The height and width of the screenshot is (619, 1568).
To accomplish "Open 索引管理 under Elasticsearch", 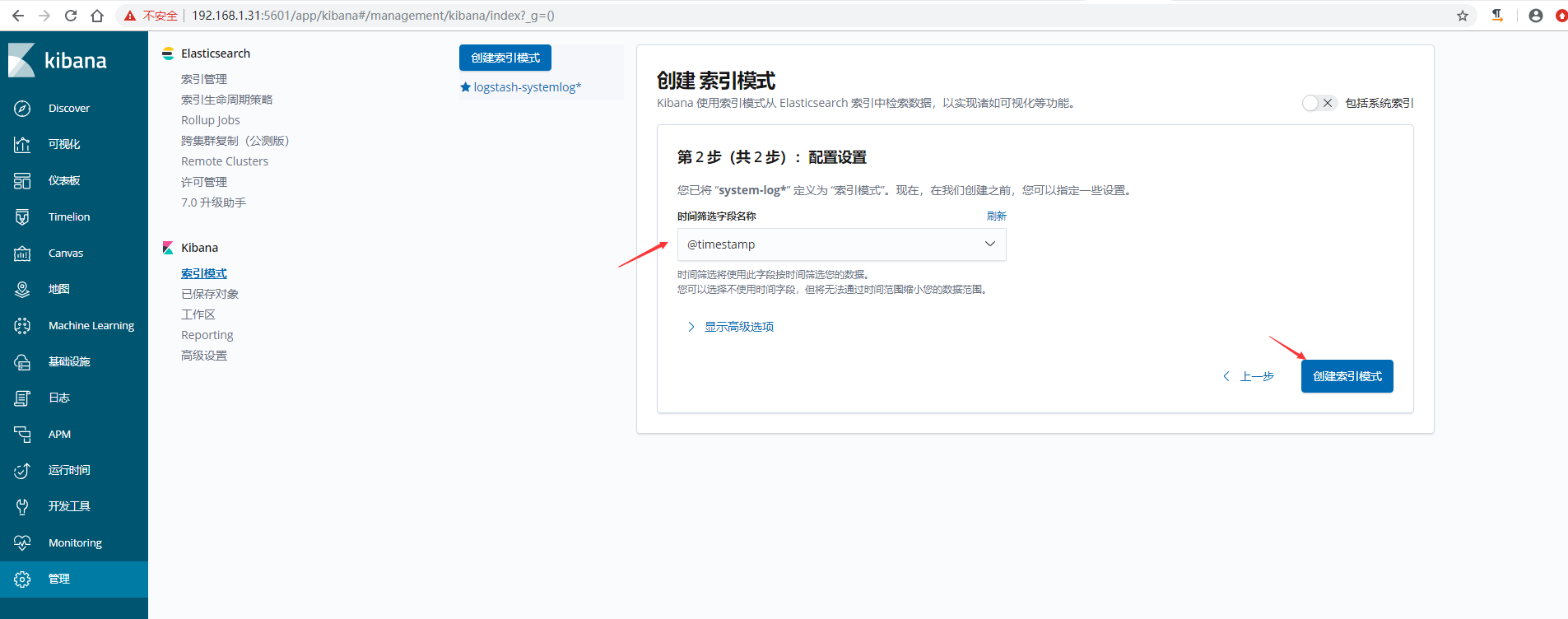I will coord(204,79).
